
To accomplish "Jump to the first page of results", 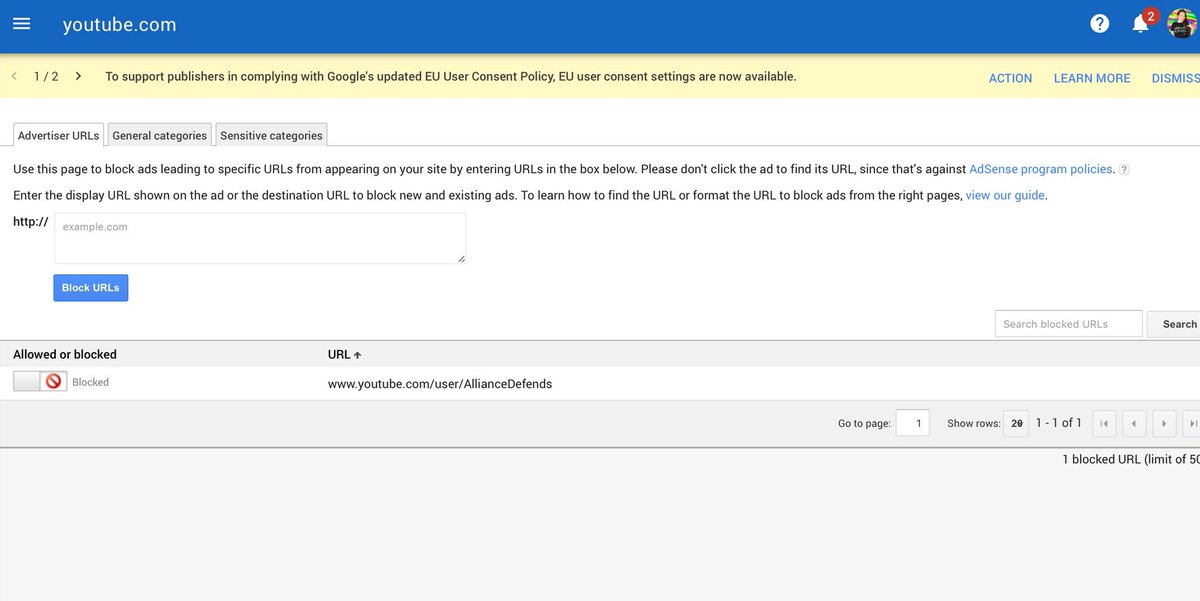I will (1104, 423).
